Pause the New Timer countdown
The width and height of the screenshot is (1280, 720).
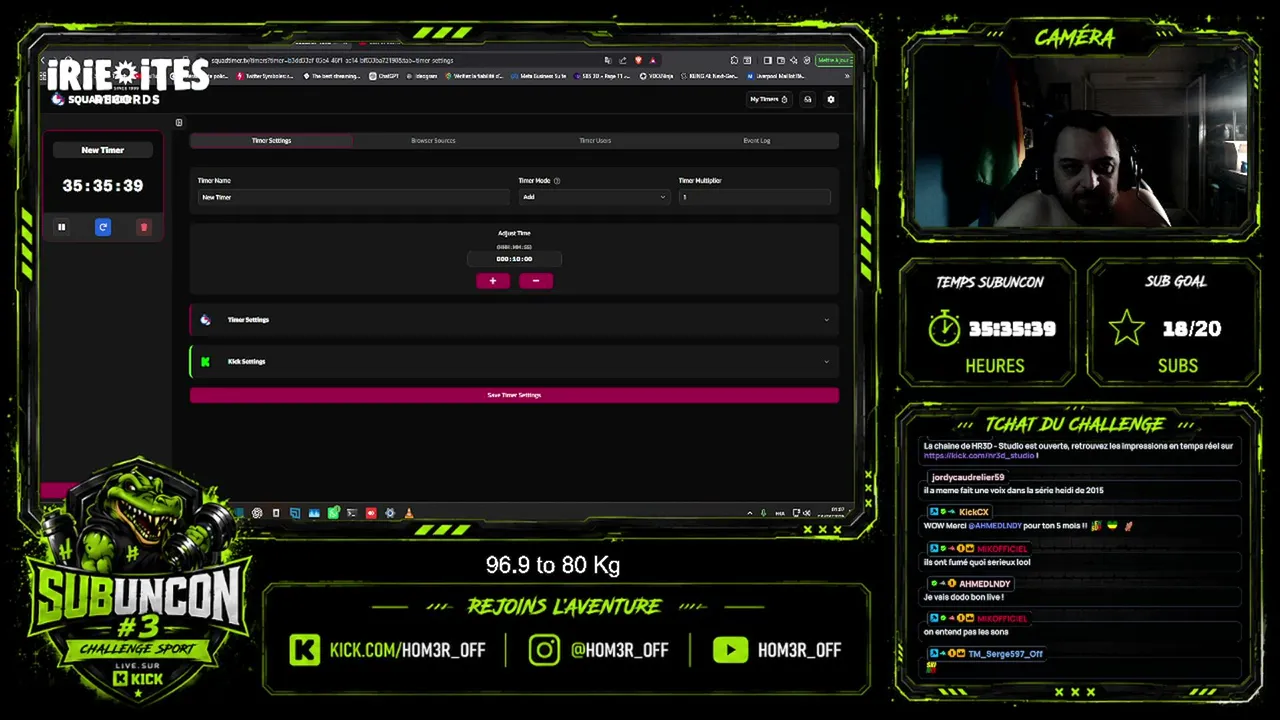(61, 227)
